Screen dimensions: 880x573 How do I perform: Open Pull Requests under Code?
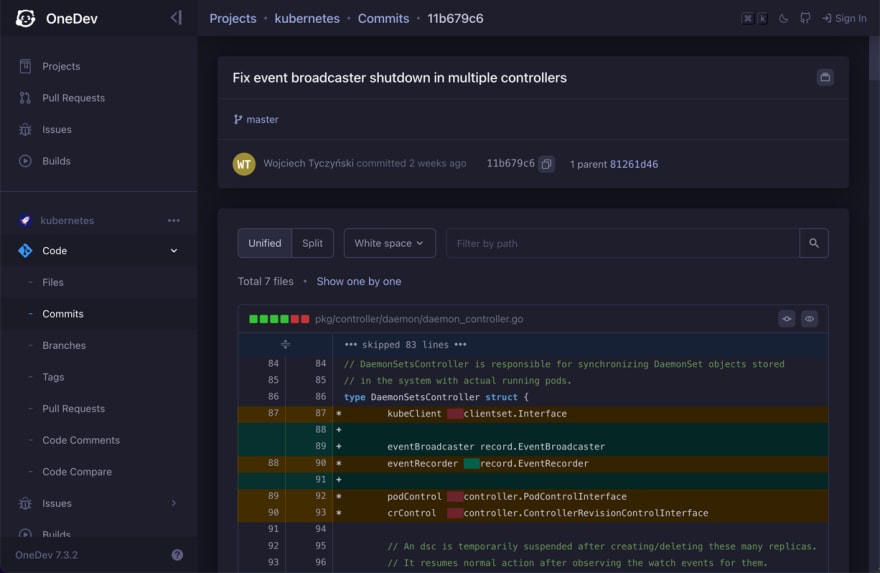coord(74,409)
